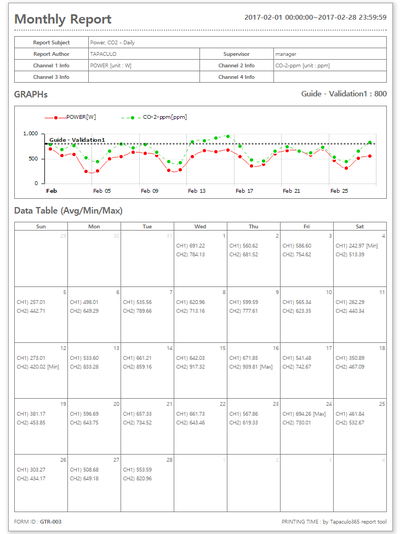Select CH1 value 257.01 on day 5

[x=31, y=302]
